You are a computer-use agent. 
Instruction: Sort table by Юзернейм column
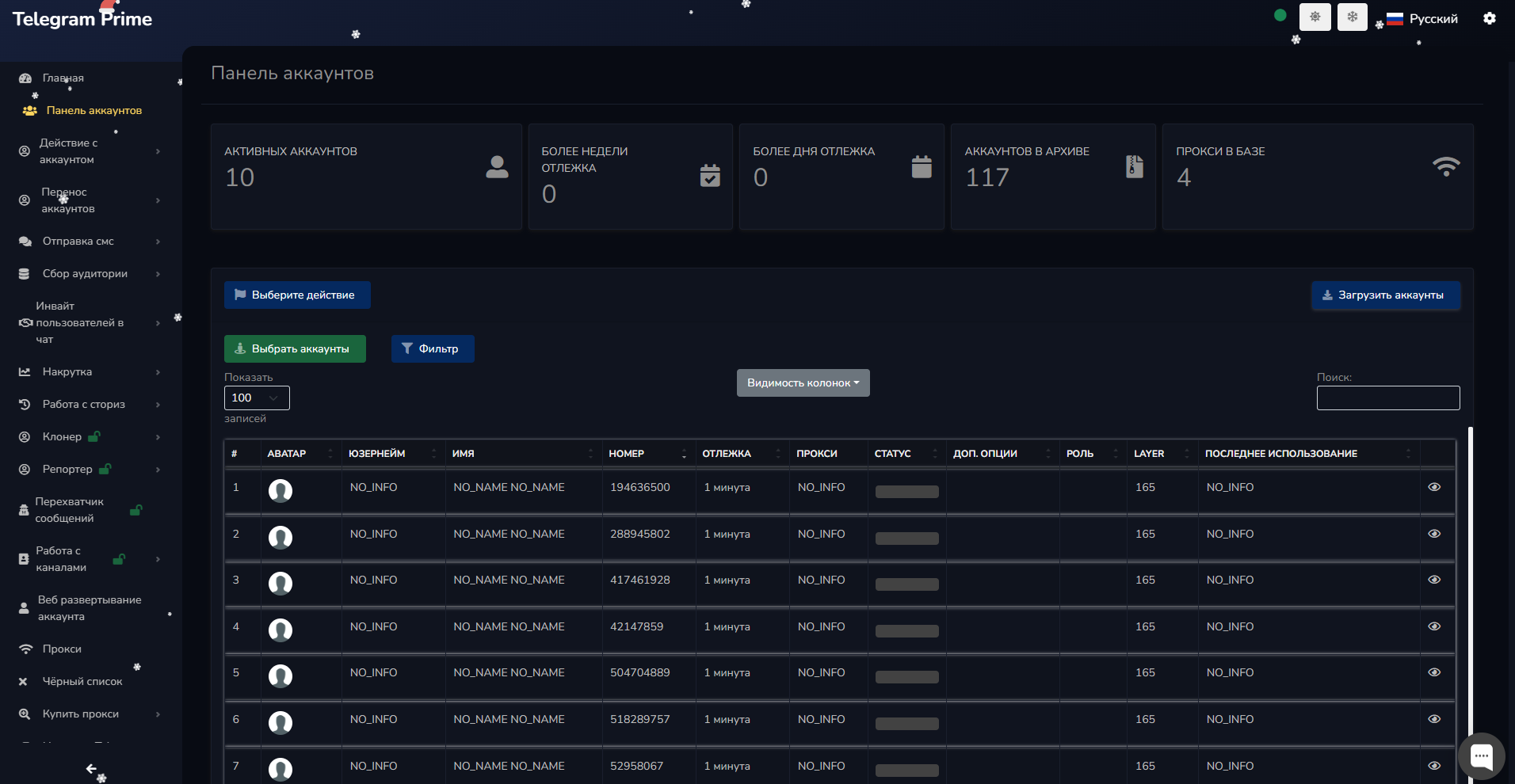pyautogui.click(x=393, y=453)
